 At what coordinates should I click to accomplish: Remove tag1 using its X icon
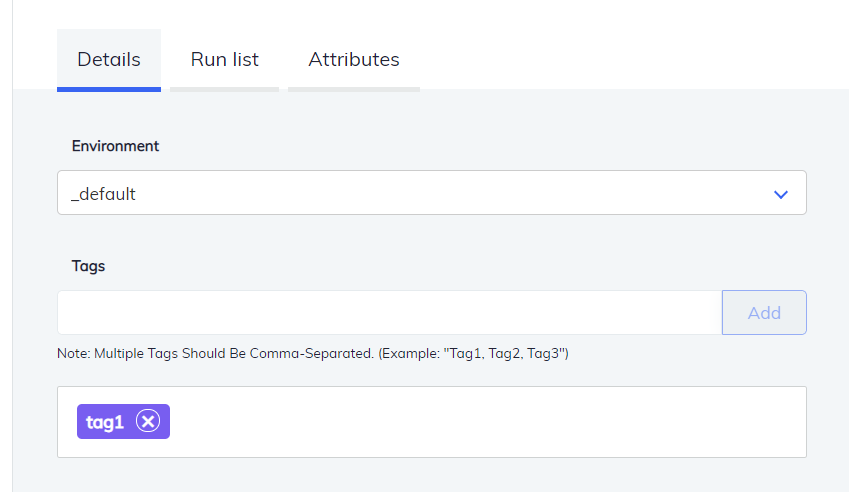pyautogui.click(x=148, y=422)
